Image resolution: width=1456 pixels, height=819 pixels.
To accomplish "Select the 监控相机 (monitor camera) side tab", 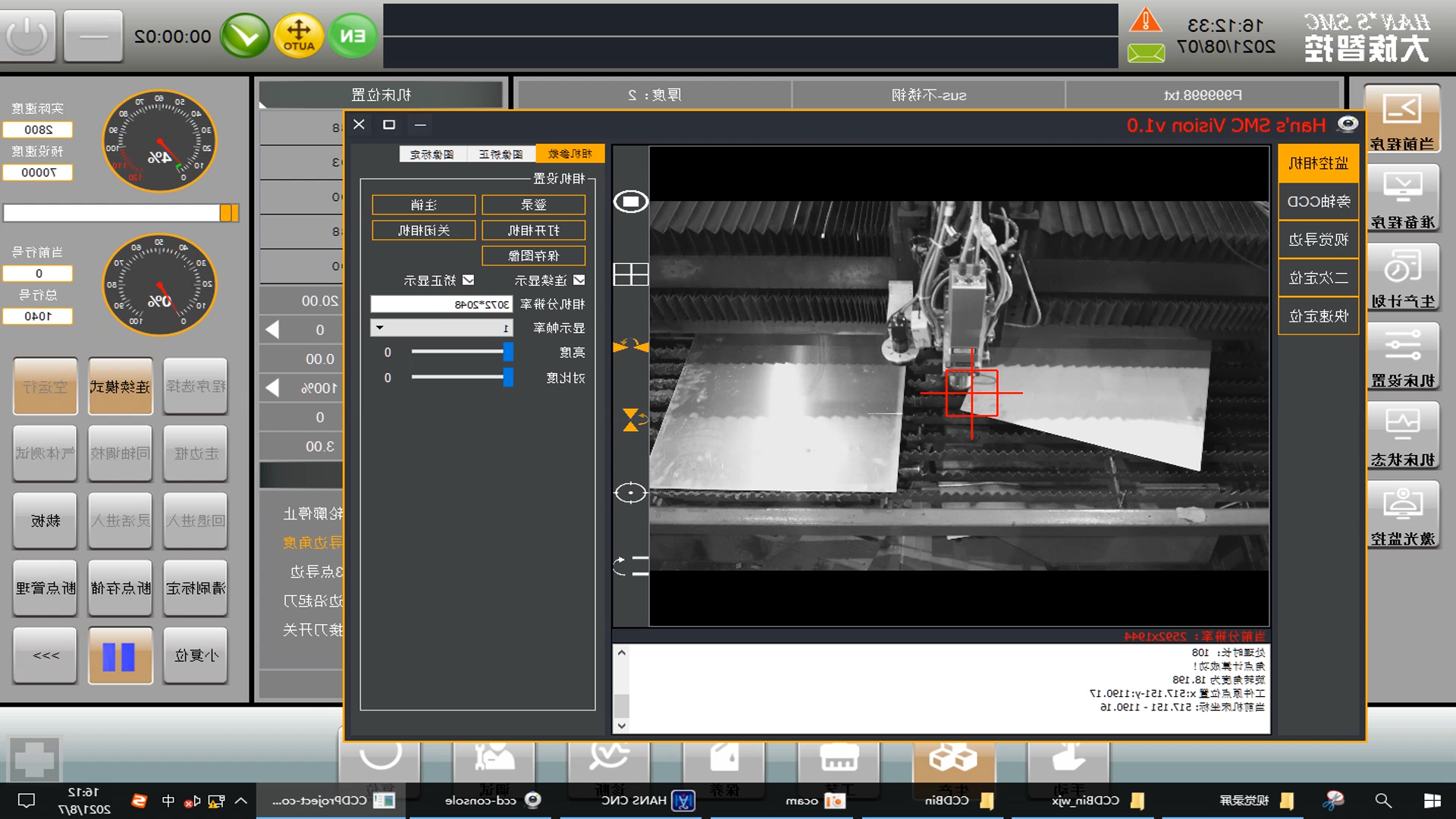I will coord(1318,163).
